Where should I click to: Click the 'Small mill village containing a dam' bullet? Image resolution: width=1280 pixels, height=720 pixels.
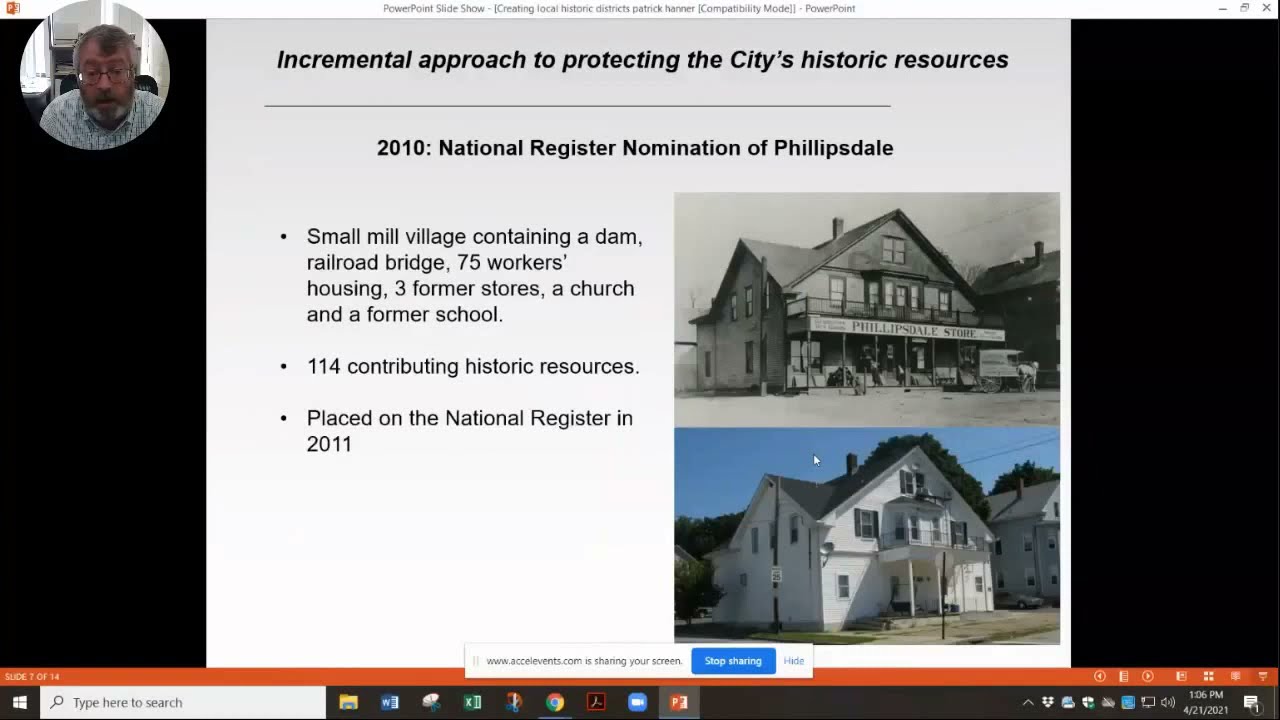click(474, 275)
